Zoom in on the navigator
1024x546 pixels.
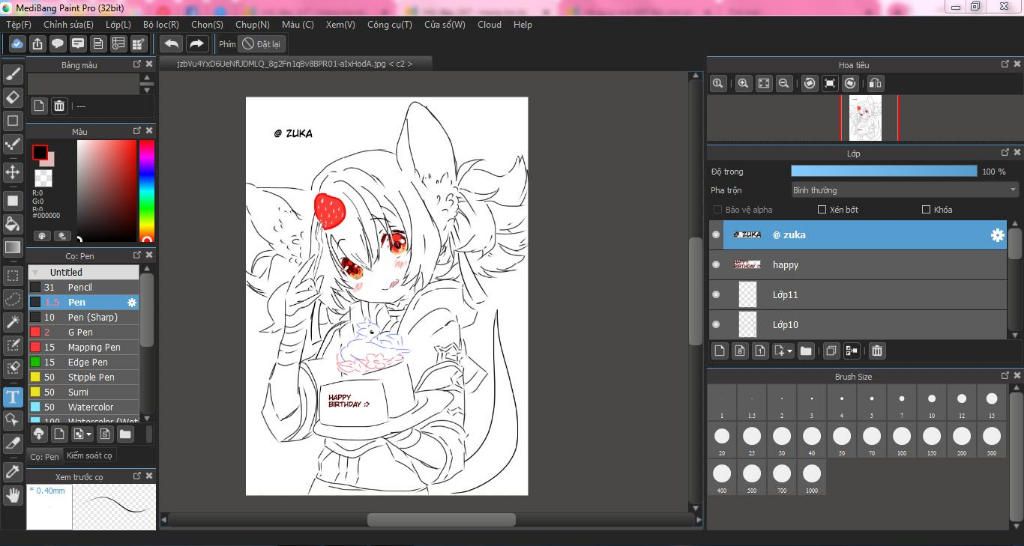[743, 83]
